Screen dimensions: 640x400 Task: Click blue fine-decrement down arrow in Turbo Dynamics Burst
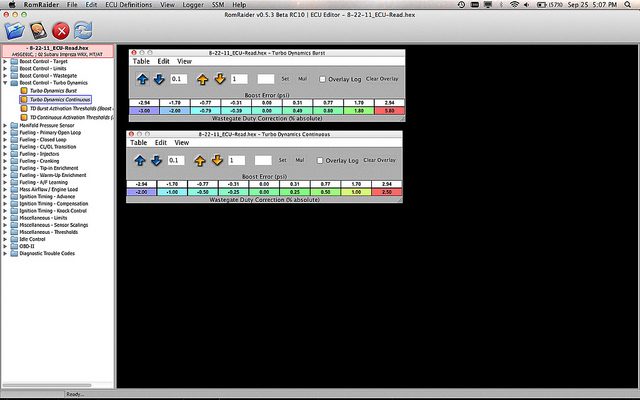[x=157, y=78]
